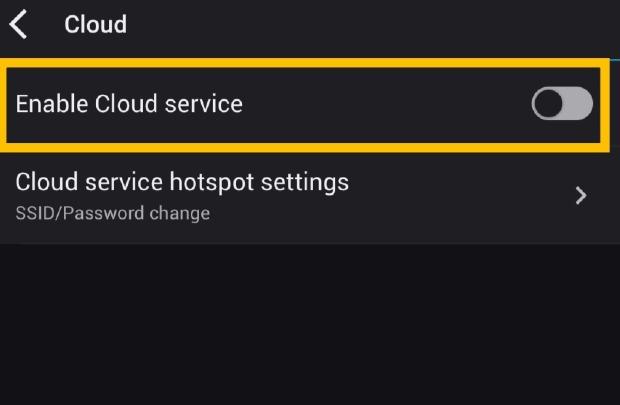Tap the Cloud service hotspot settings title text
The width and height of the screenshot is (620, 405).
(x=182, y=182)
